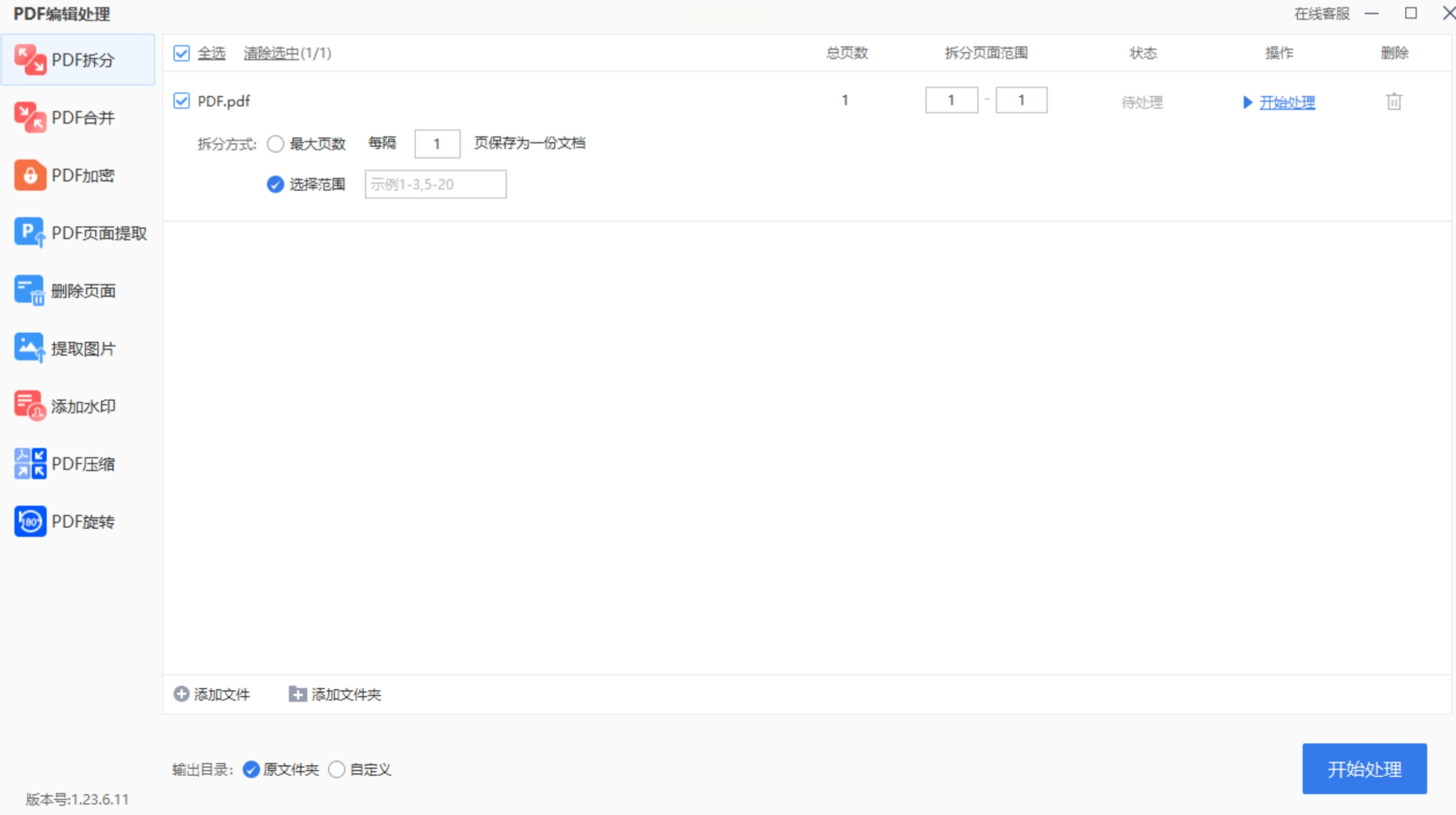Click the 添加文件 add file button
The image size is (1456, 815).
pyautogui.click(x=212, y=694)
